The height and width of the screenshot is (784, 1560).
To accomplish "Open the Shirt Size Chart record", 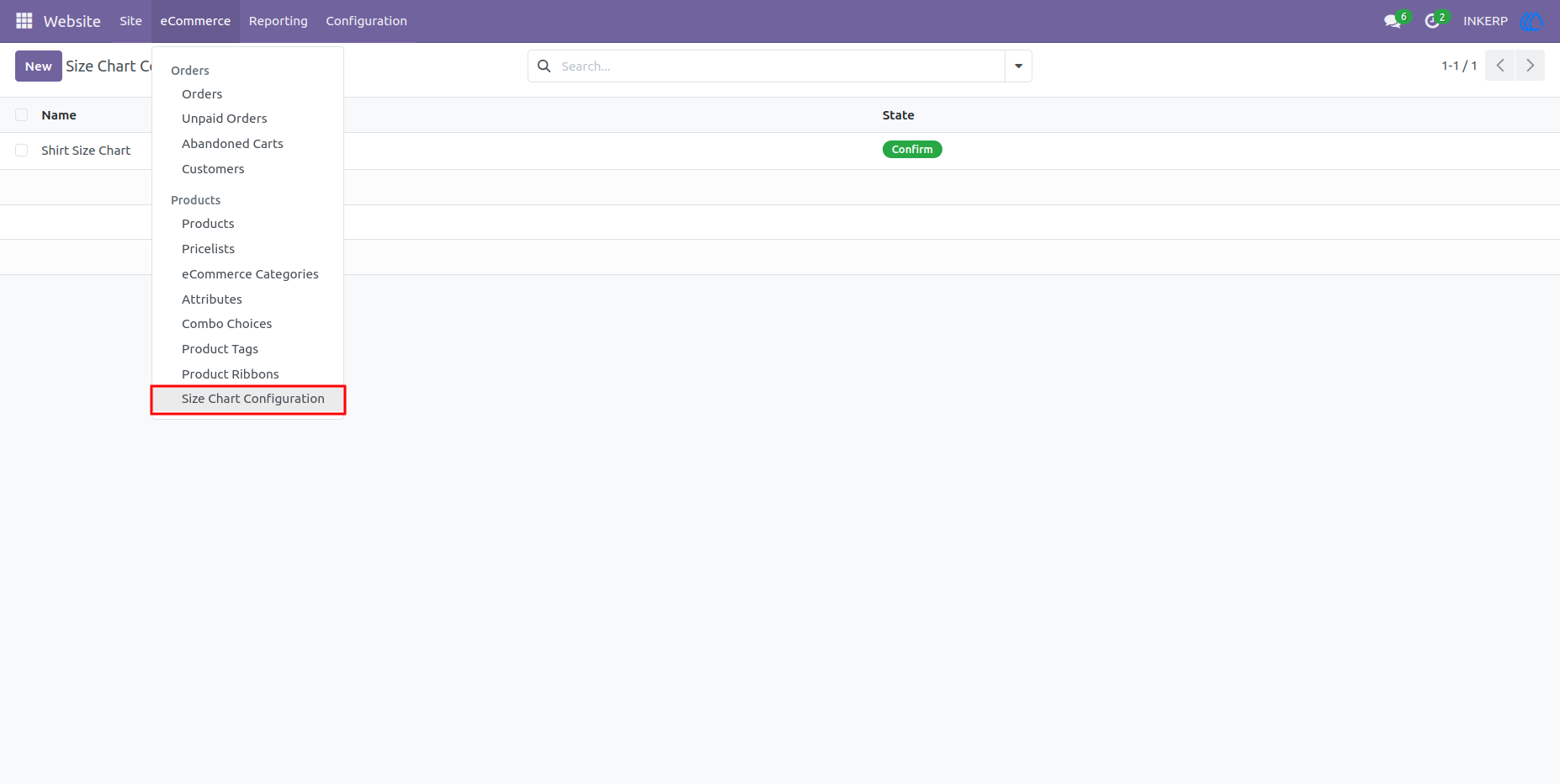I will (86, 151).
